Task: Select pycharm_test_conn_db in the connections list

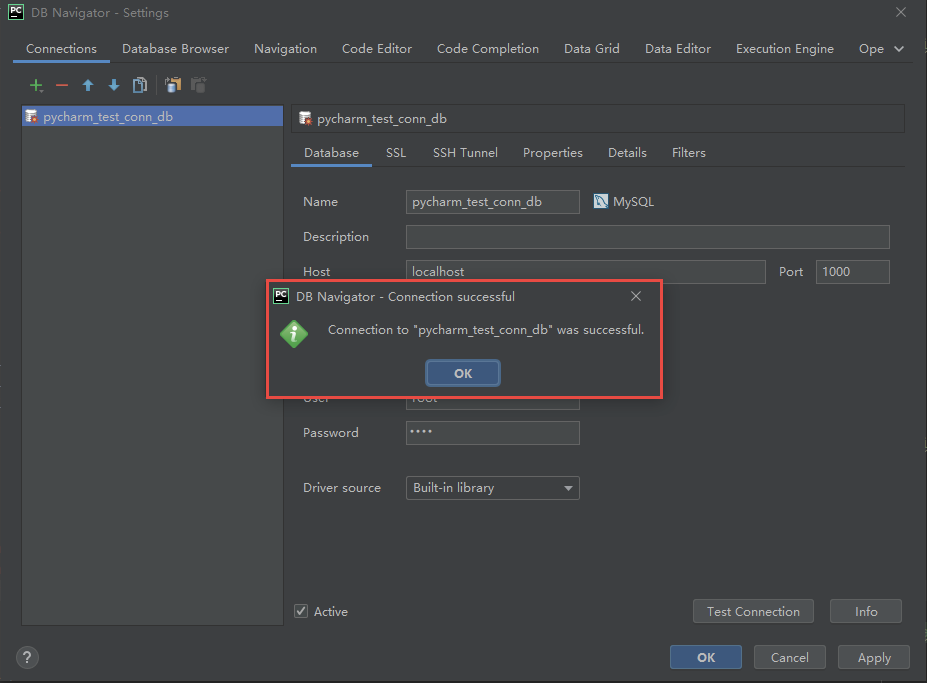Action: pos(153,116)
